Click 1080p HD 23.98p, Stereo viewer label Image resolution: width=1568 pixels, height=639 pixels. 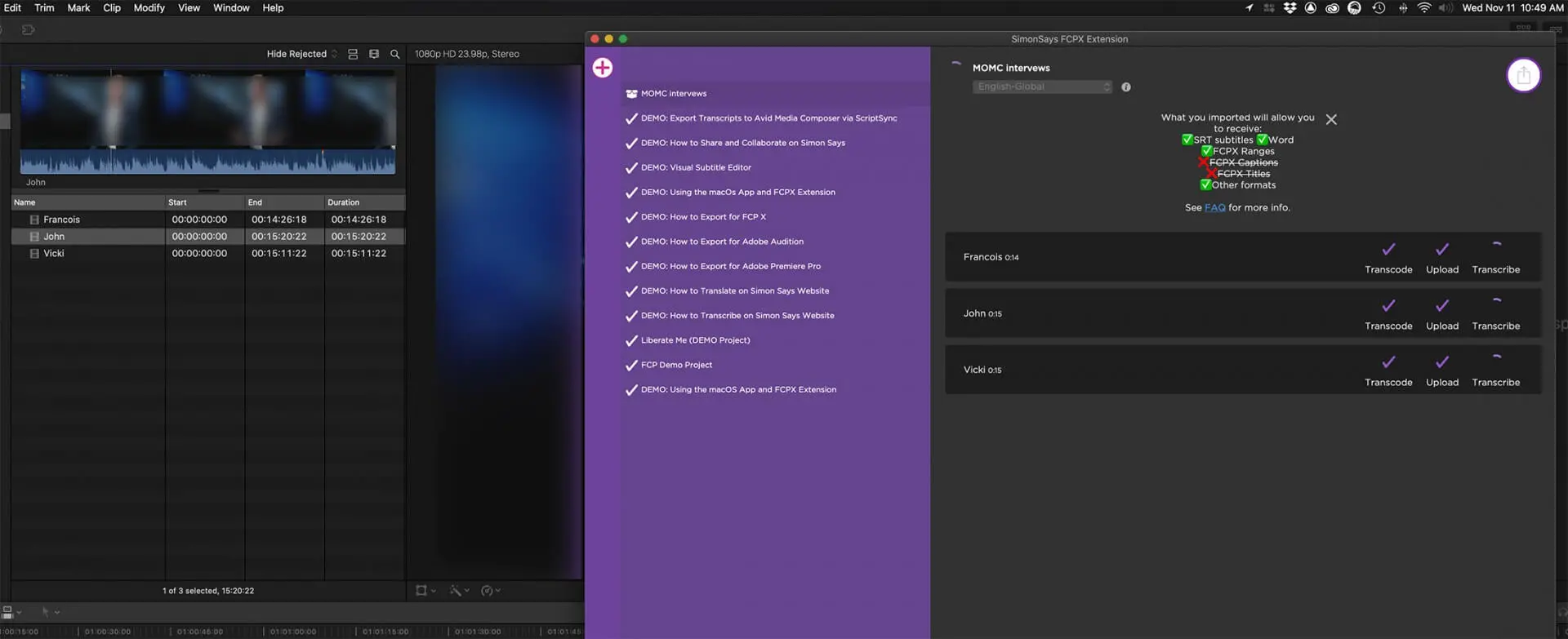click(467, 54)
